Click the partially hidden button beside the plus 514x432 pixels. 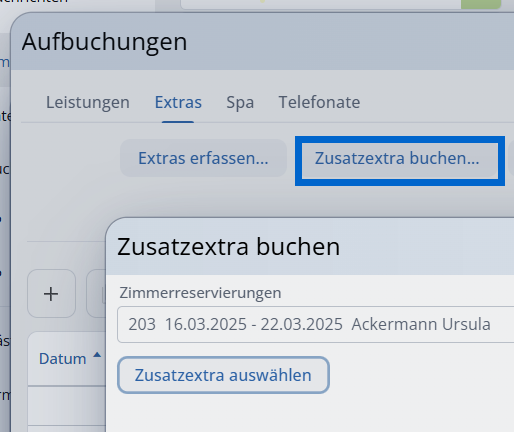point(96,294)
